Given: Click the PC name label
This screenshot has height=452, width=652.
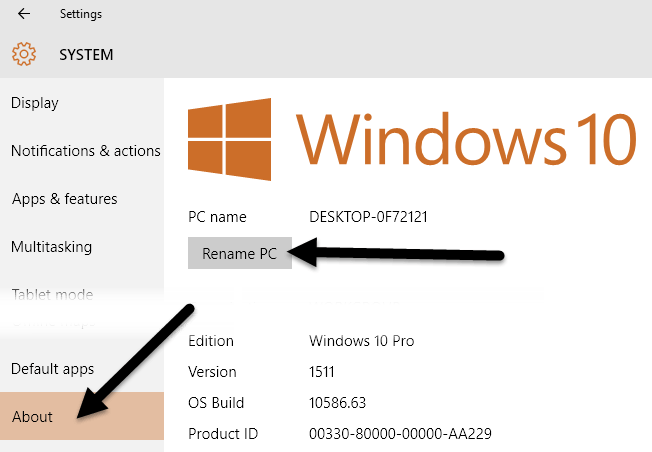Looking at the screenshot, I should [217, 217].
